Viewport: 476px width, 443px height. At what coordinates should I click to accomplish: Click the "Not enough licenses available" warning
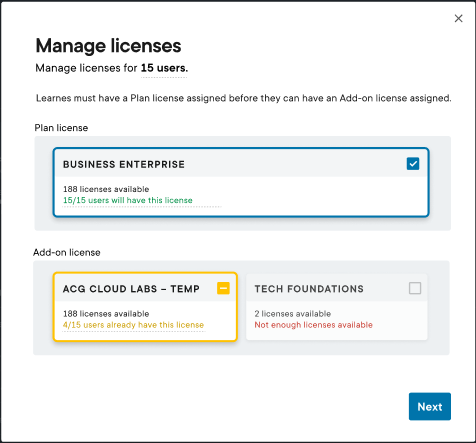[313, 325]
